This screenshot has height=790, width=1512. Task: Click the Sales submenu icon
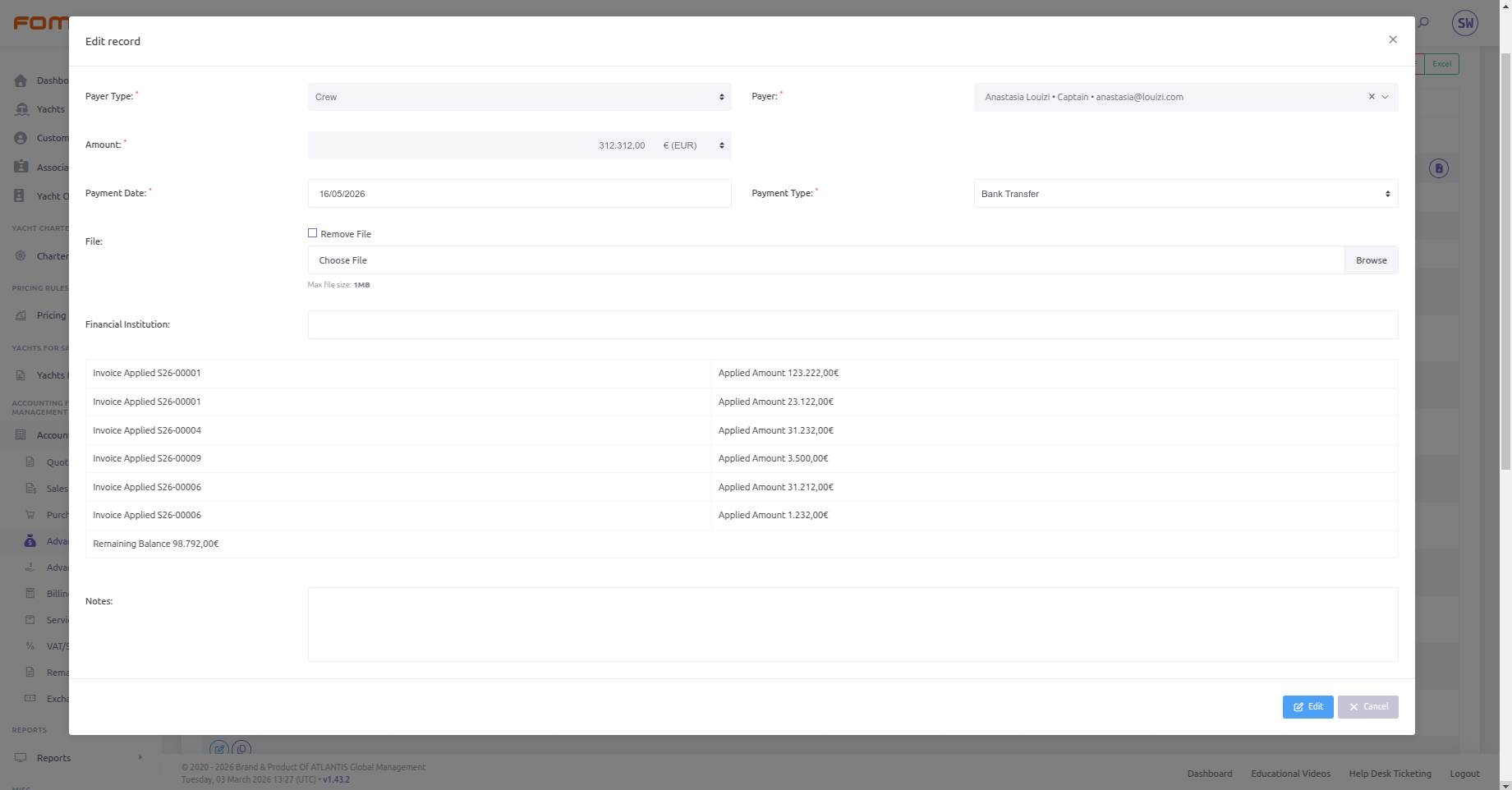click(30, 489)
